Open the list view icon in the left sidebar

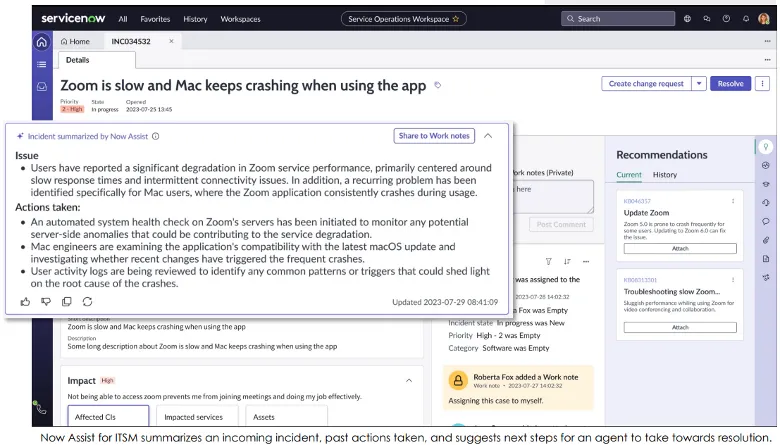coord(42,64)
